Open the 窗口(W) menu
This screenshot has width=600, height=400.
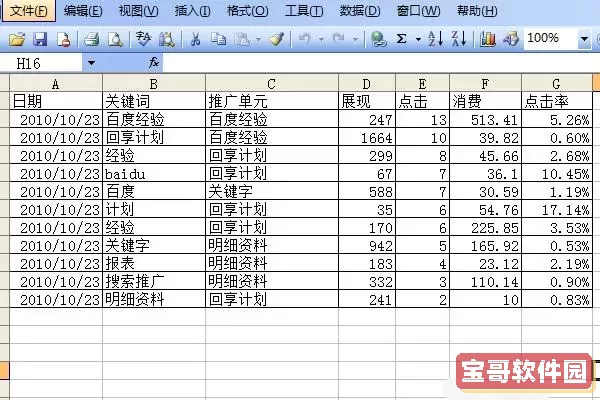click(x=418, y=11)
